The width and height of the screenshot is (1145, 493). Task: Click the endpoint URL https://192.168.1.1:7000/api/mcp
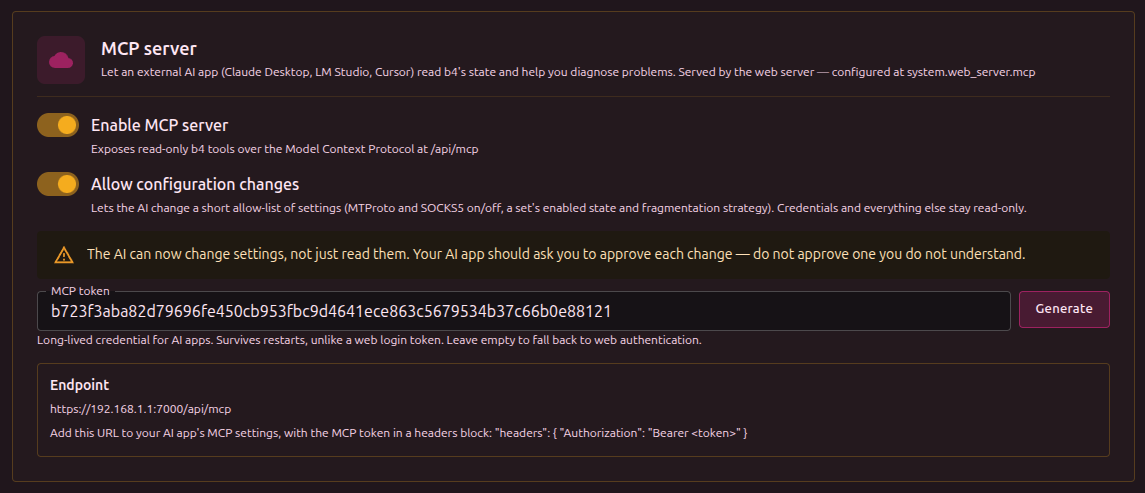pos(140,409)
